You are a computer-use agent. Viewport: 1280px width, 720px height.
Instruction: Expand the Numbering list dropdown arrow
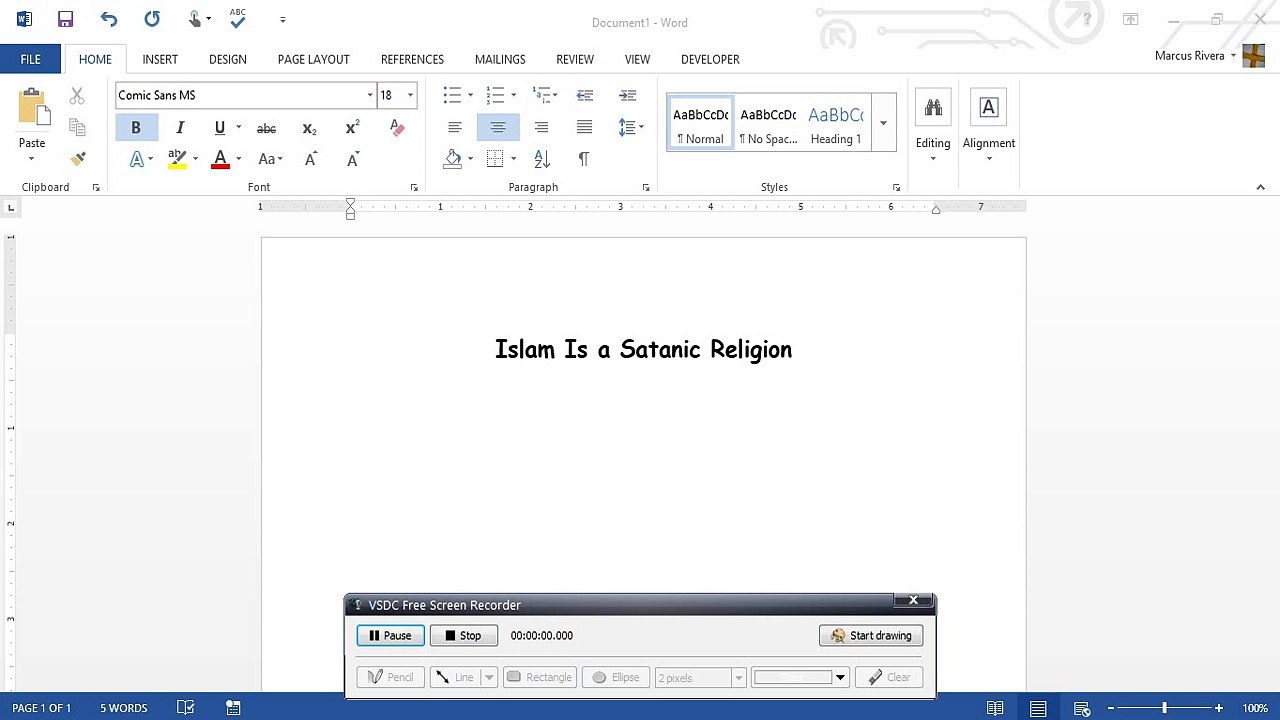[x=513, y=95]
